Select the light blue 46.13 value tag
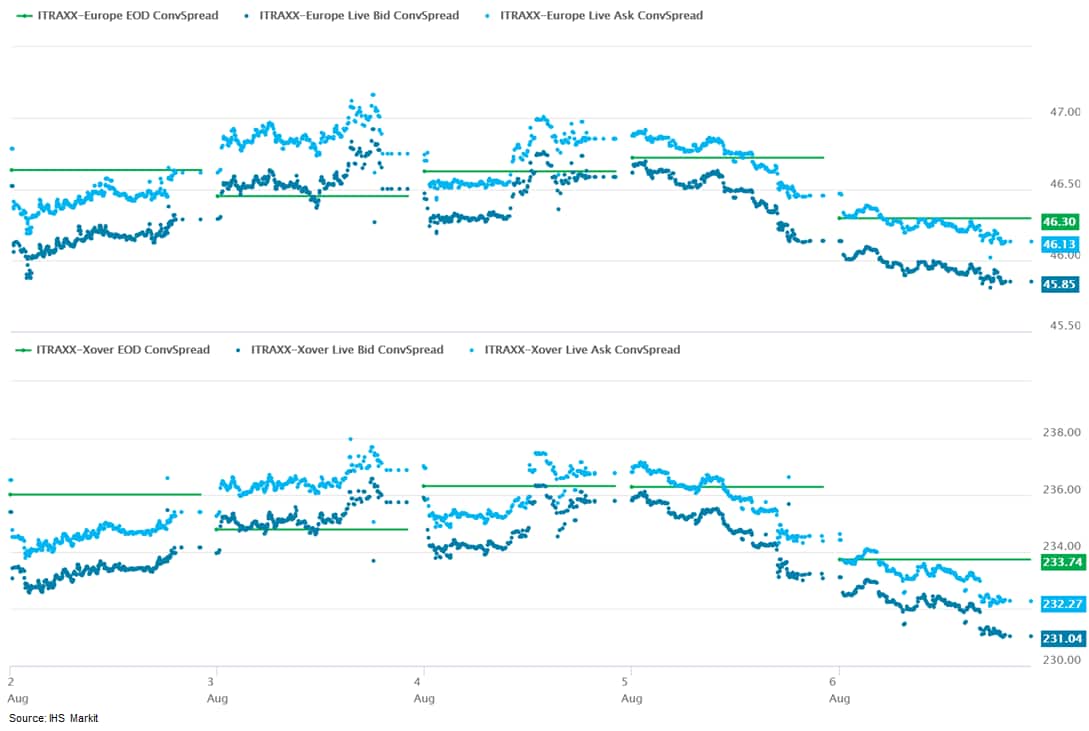Viewport: 1089px width, 731px height. click(x=1059, y=244)
